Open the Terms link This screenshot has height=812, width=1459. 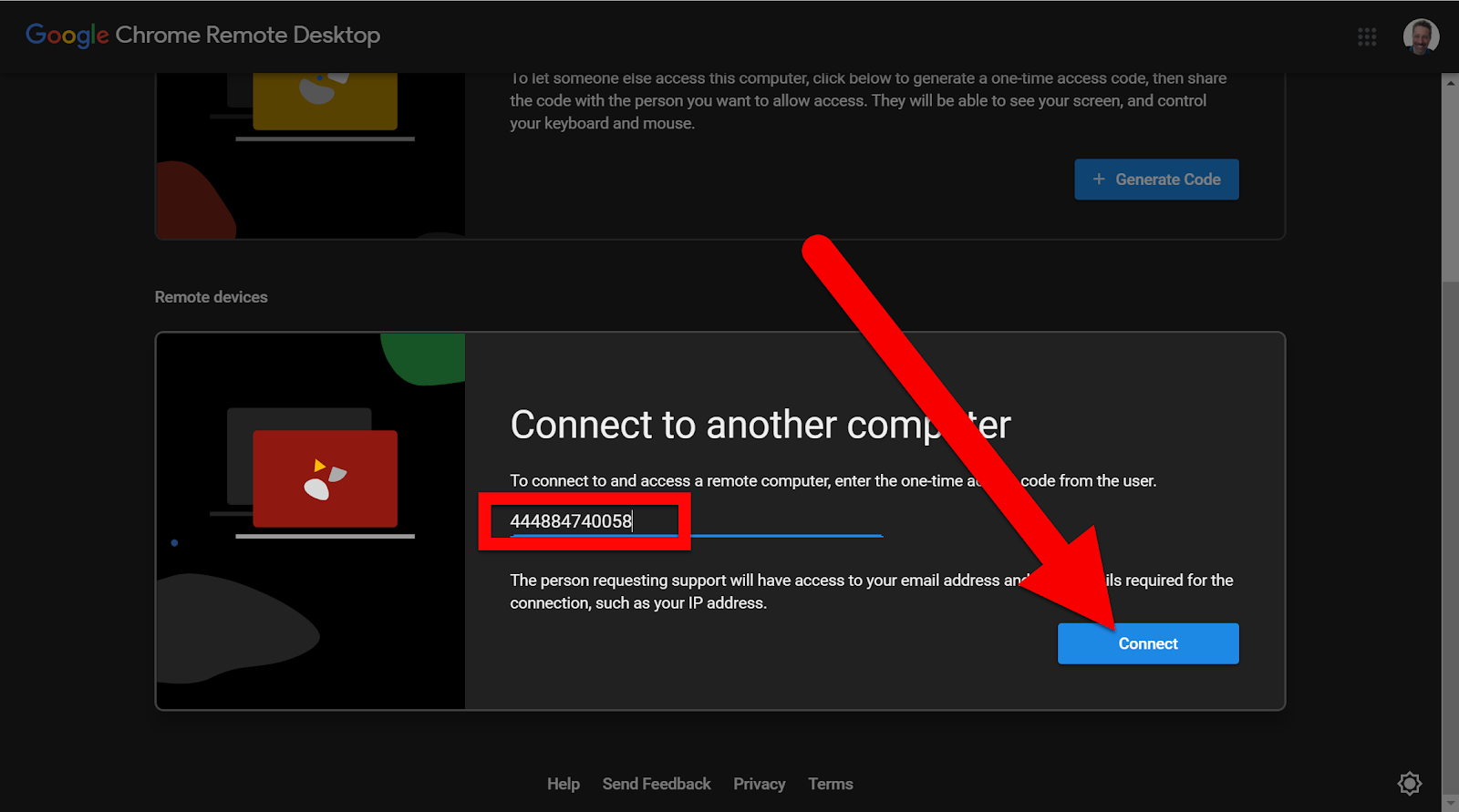(831, 784)
